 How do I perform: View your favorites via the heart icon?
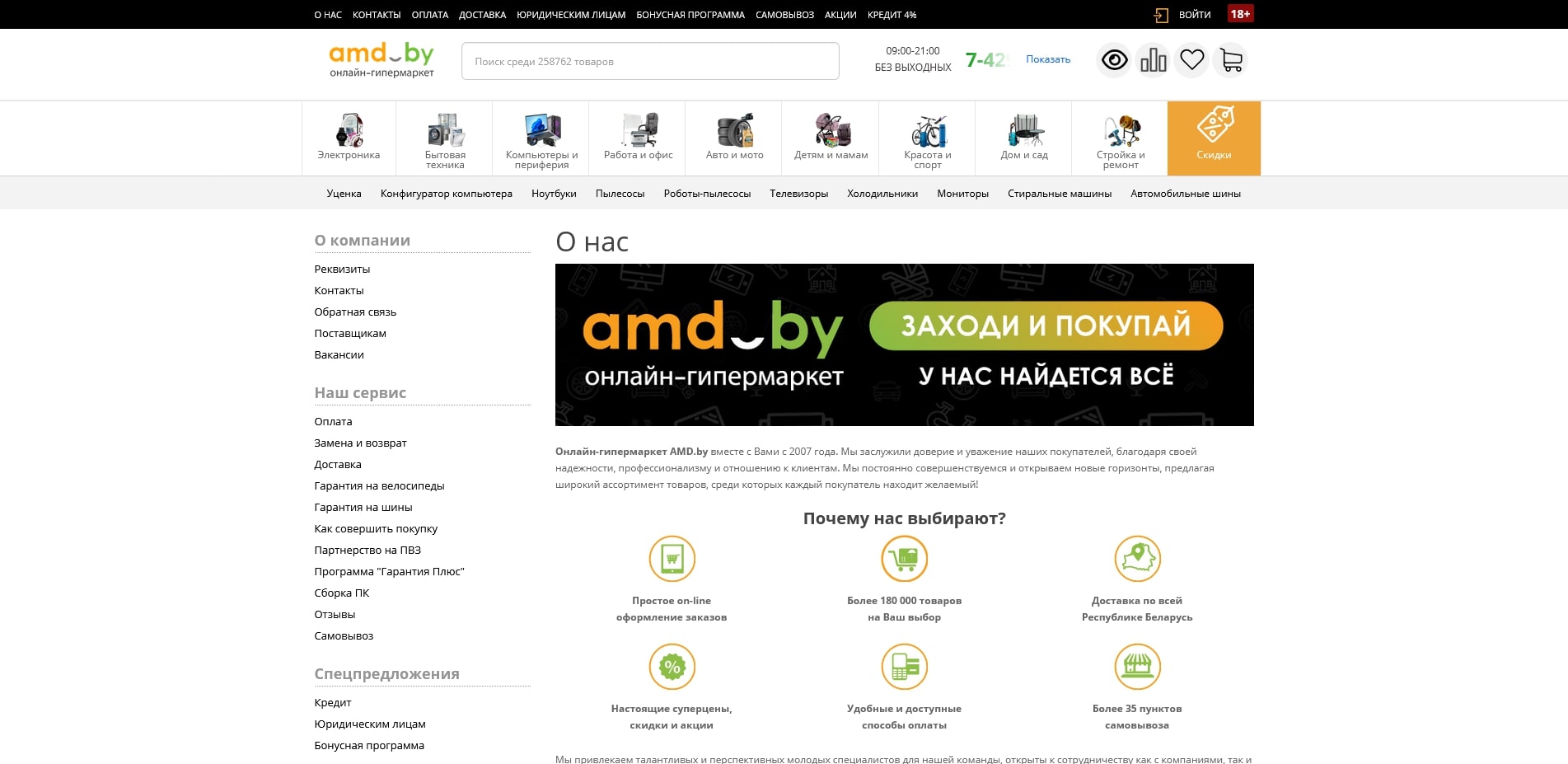pyautogui.click(x=1191, y=59)
